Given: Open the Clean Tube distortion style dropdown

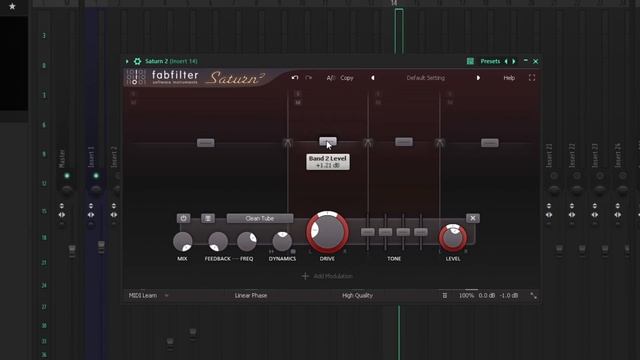Looking at the screenshot, I should coord(260,218).
